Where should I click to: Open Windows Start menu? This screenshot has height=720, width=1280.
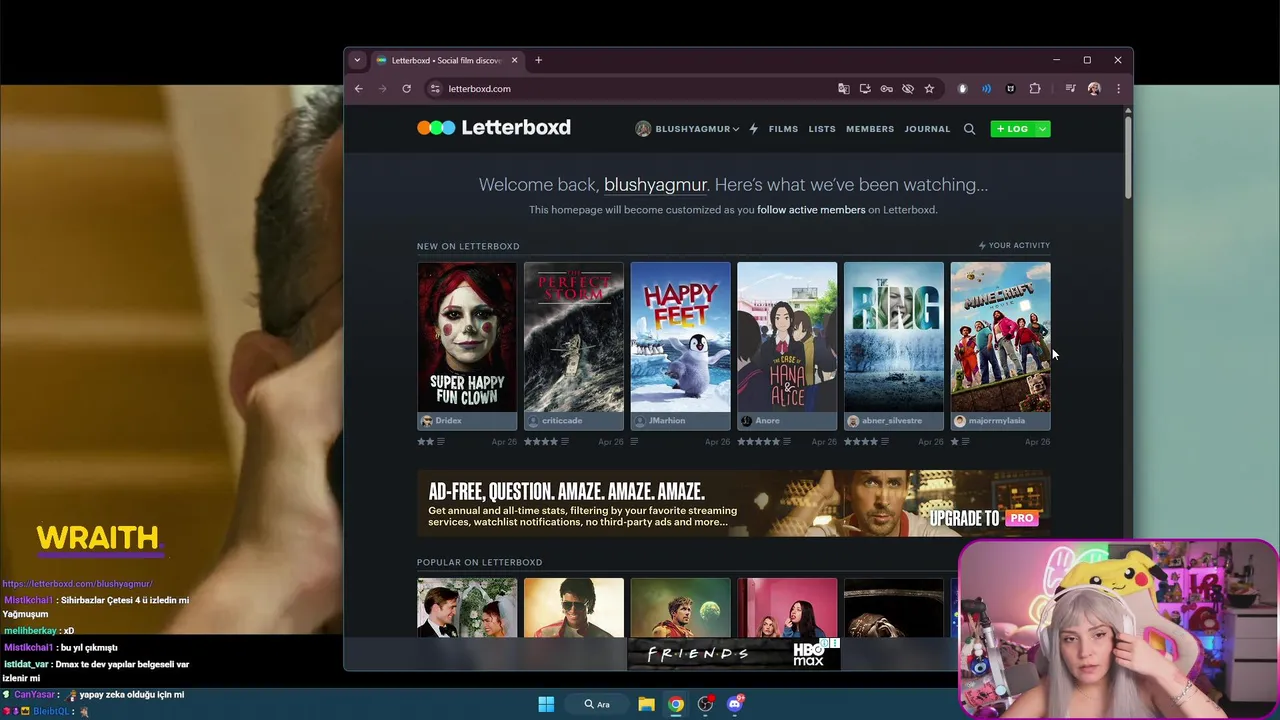pyautogui.click(x=546, y=704)
